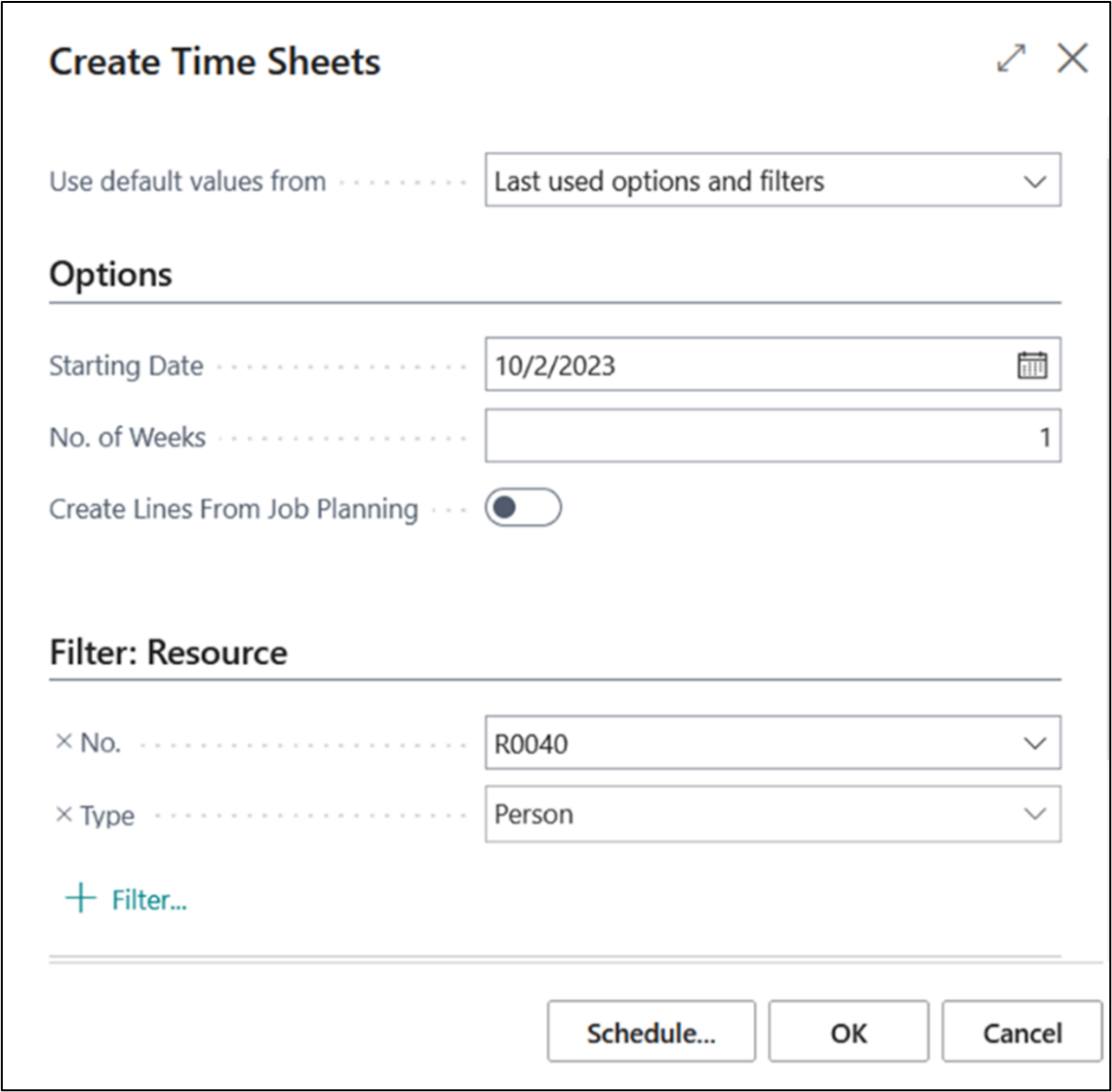
Task: Click the plus icon to add a filter
Action: (80, 899)
